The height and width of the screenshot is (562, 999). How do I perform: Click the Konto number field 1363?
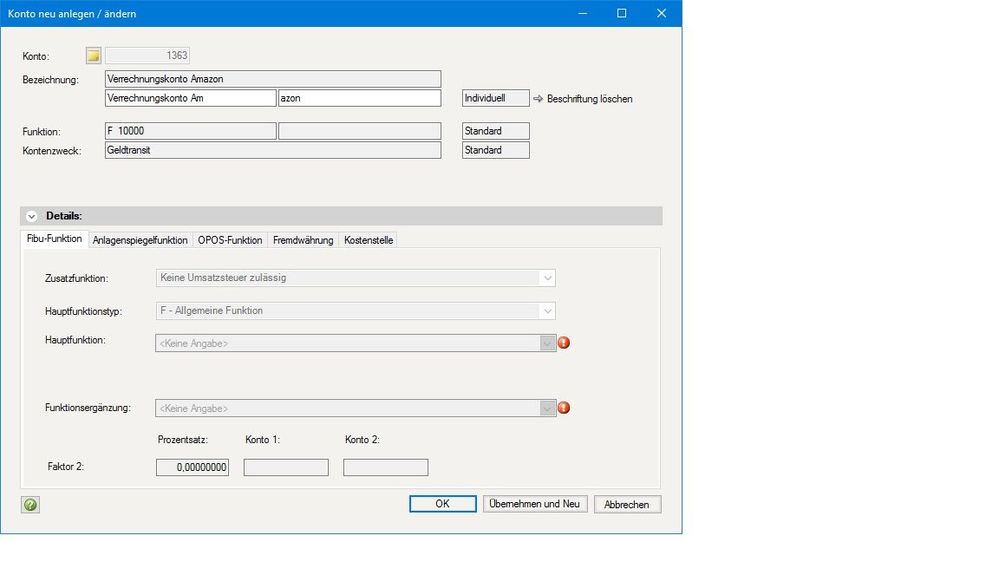point(147,55)
